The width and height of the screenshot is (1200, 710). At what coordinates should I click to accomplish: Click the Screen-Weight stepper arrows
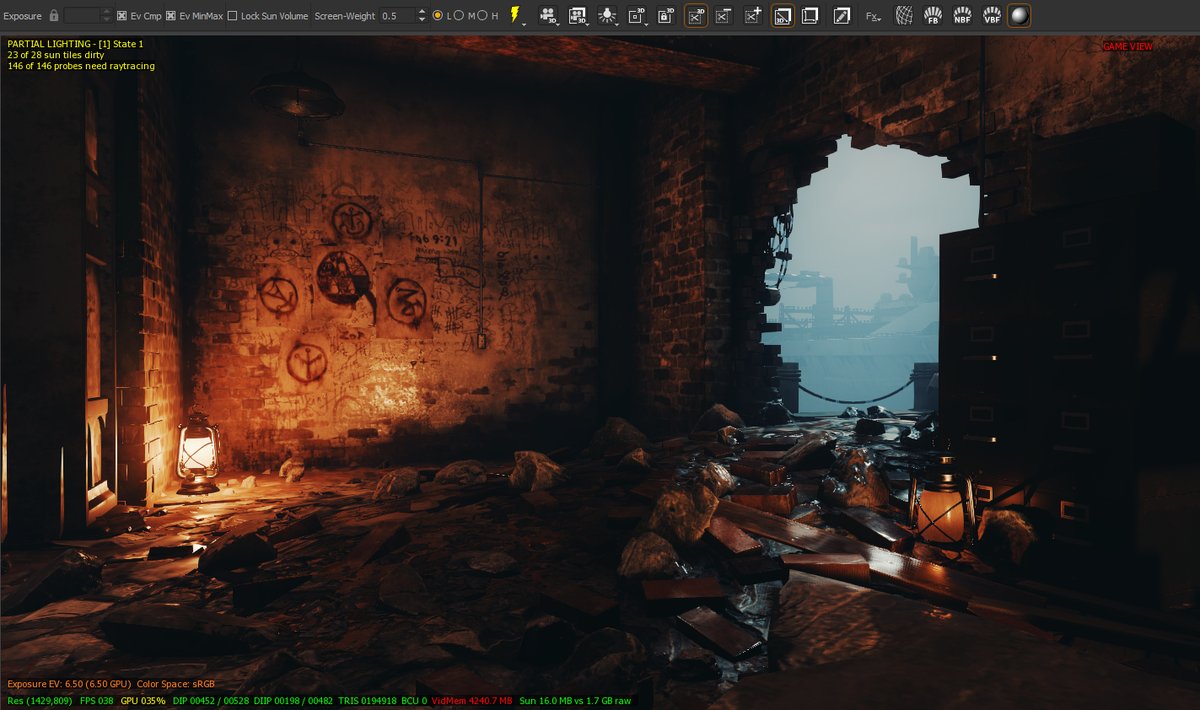point(422,16)
